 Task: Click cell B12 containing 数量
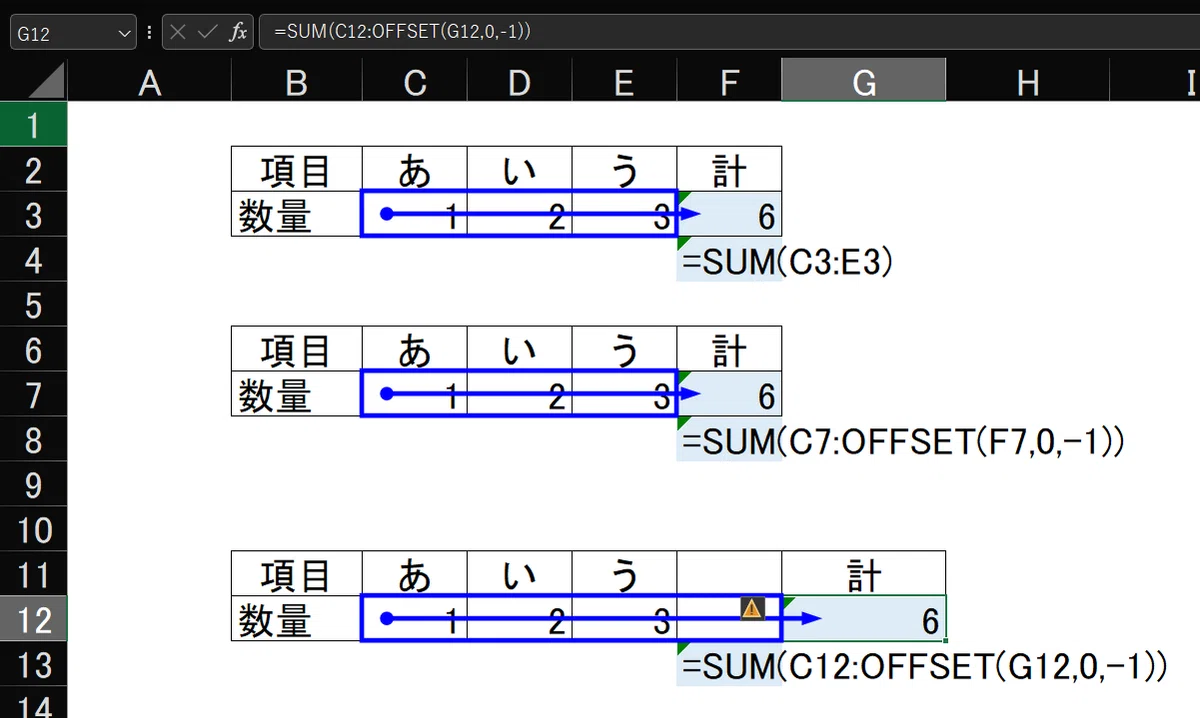[296, 619]
